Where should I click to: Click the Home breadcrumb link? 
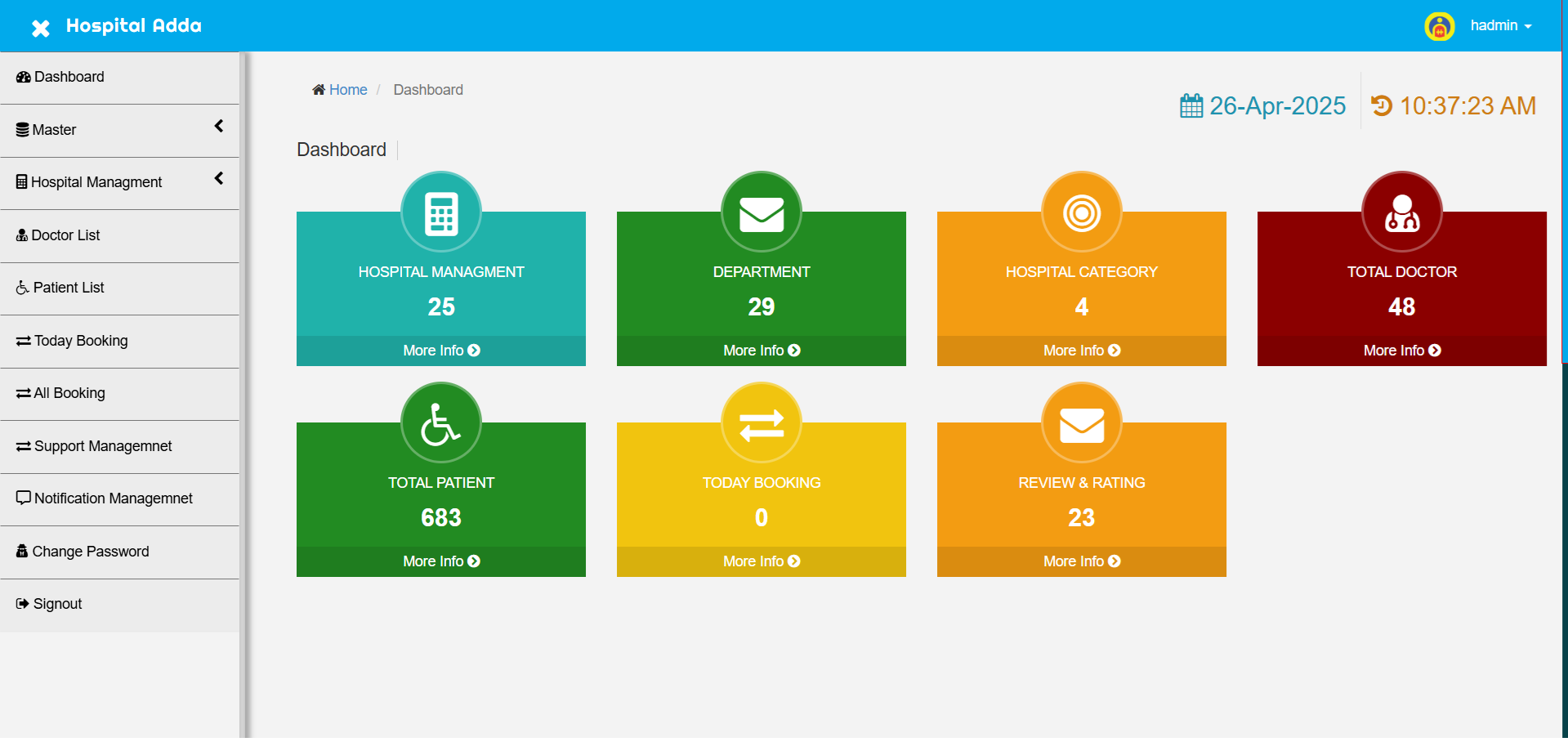click(347, 90)
